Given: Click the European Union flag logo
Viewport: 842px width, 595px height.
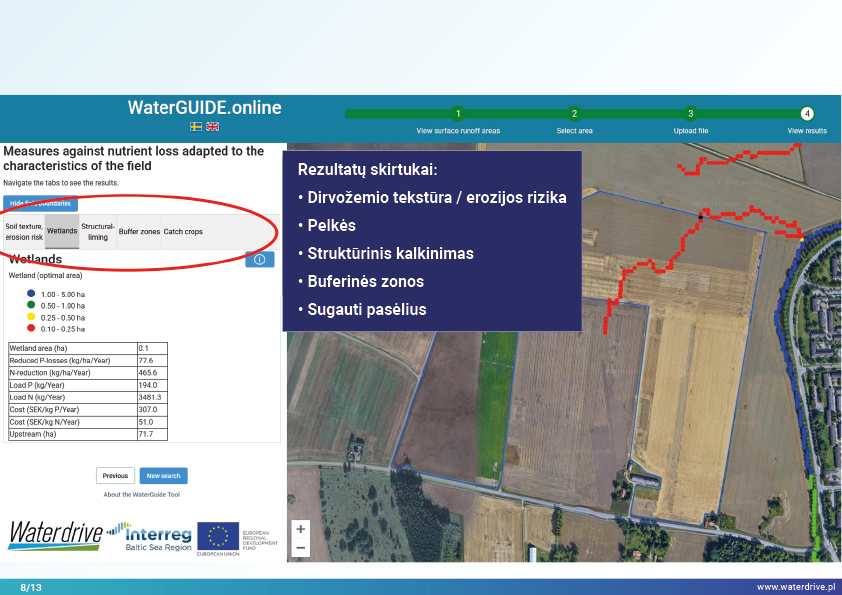Looking at the screenshot, I should point(217,538).
